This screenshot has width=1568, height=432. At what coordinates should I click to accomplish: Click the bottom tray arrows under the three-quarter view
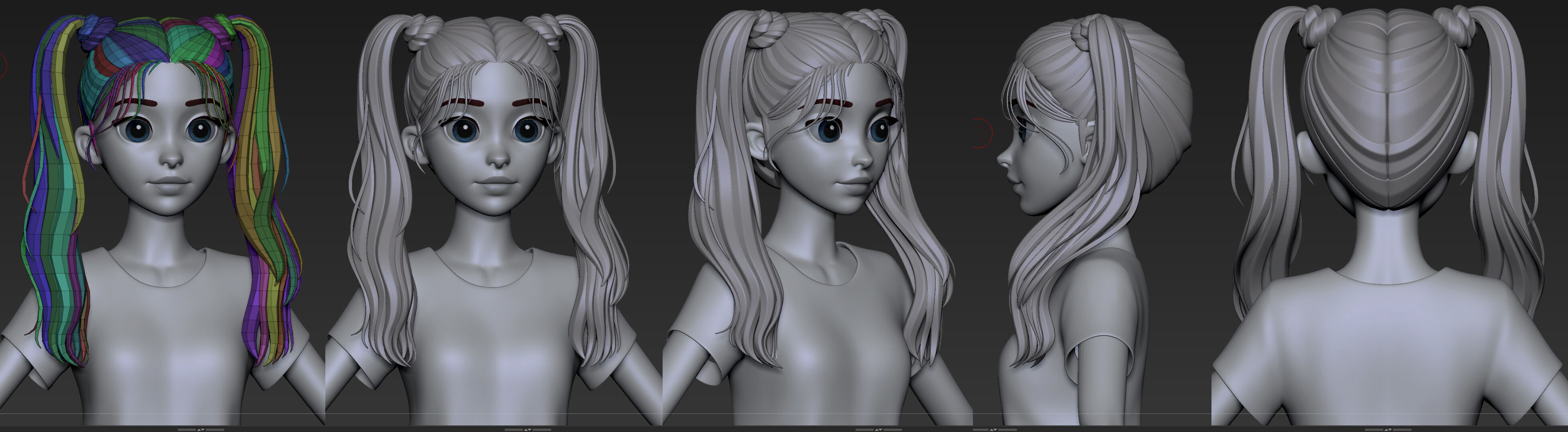point(879,430)
